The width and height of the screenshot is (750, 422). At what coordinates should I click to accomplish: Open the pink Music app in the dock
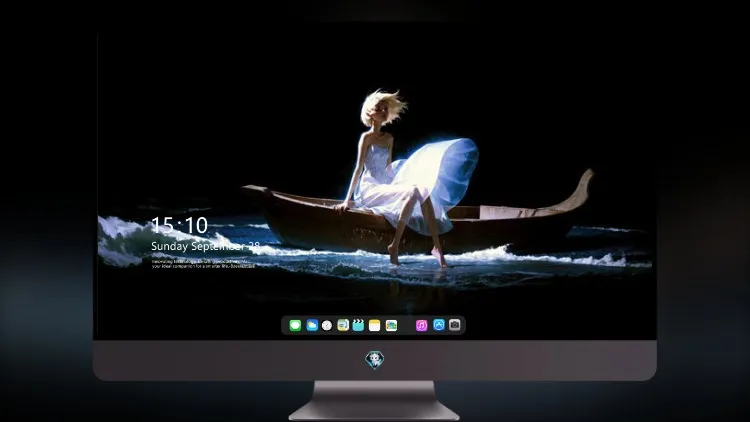point(421,325)
